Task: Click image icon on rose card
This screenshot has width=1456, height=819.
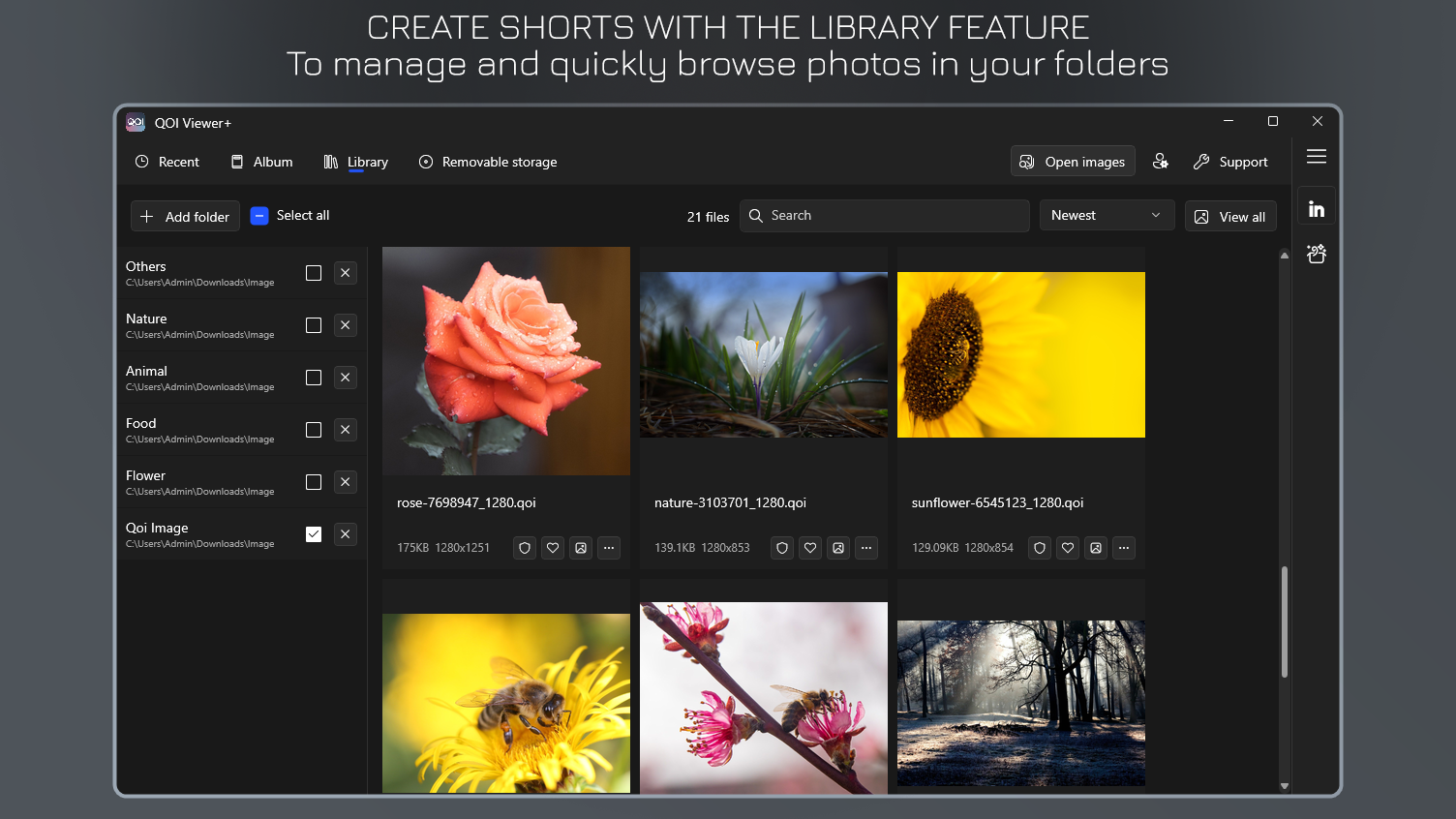Action: (581, 548)
